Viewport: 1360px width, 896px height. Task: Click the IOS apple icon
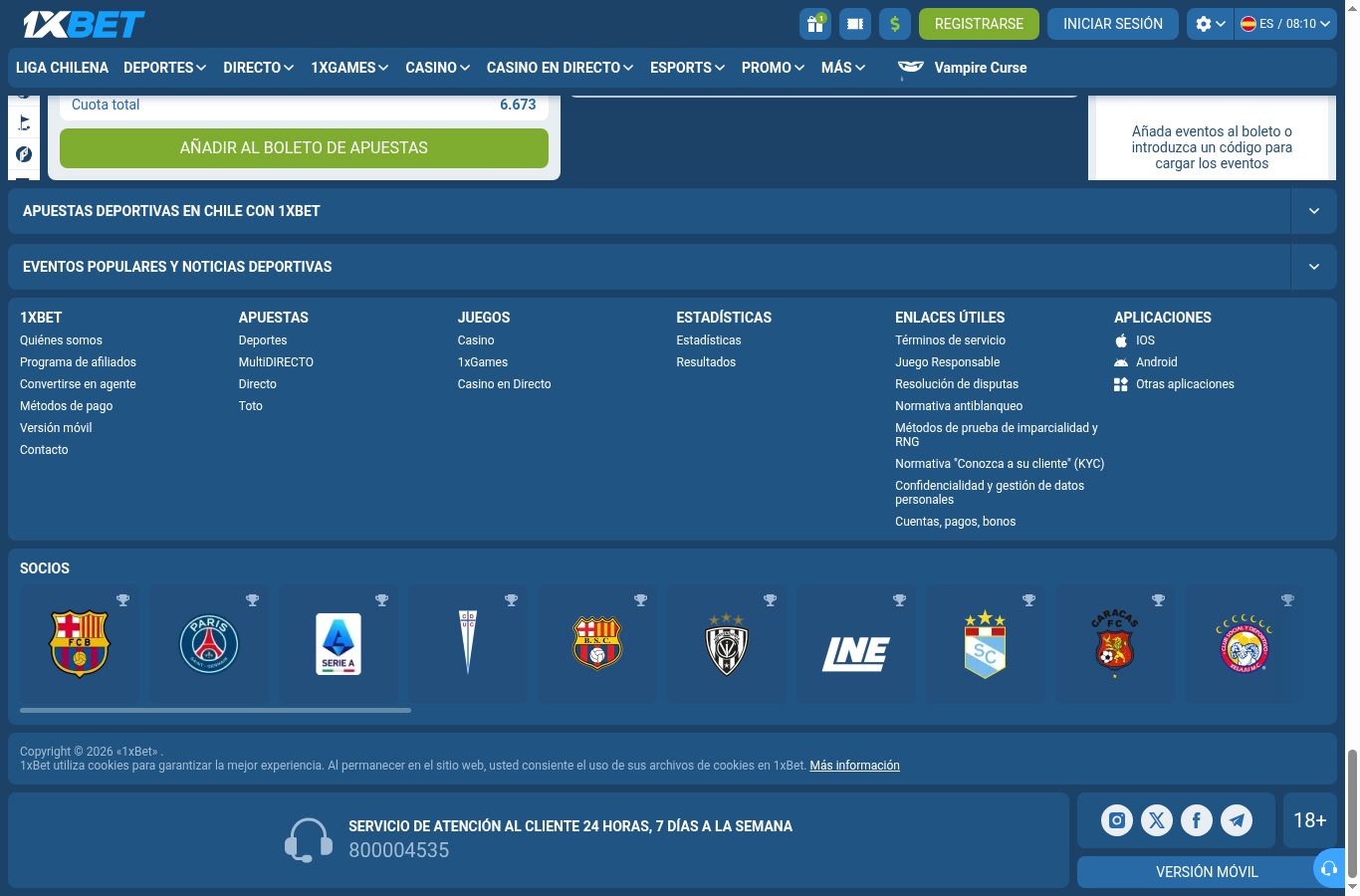pos(1121,340)
